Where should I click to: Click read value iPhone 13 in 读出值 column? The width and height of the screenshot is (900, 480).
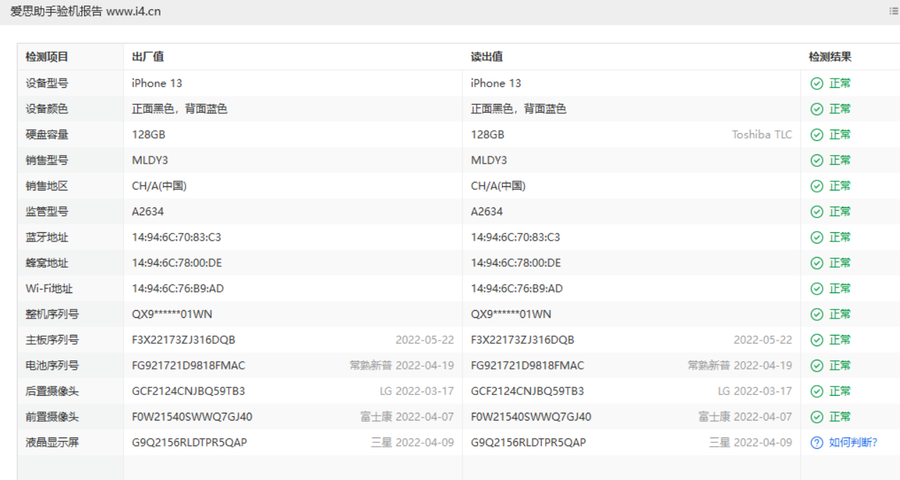(x=496, y=83)
